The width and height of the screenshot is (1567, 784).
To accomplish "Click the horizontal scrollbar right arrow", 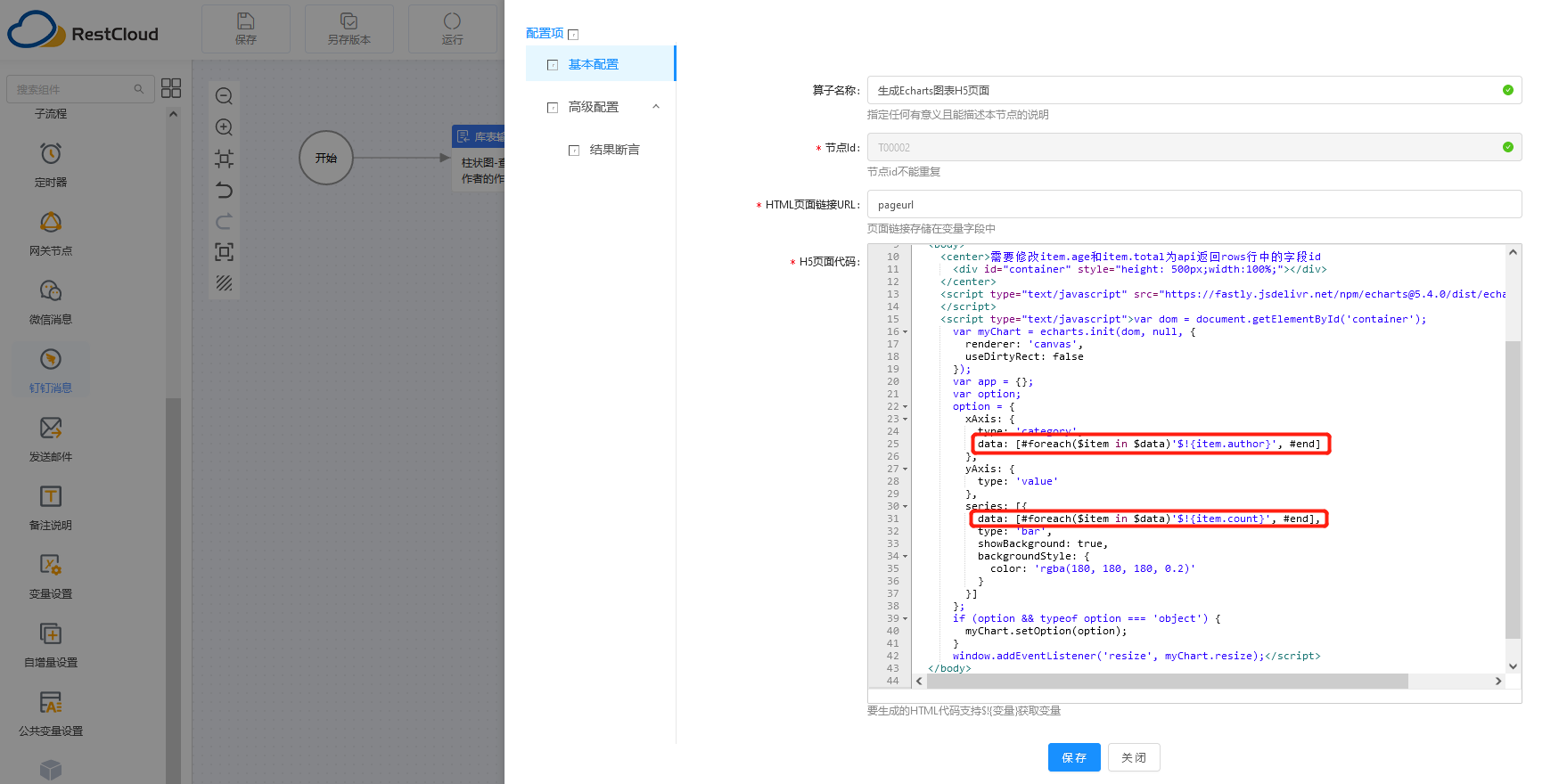I will 1498,682.
